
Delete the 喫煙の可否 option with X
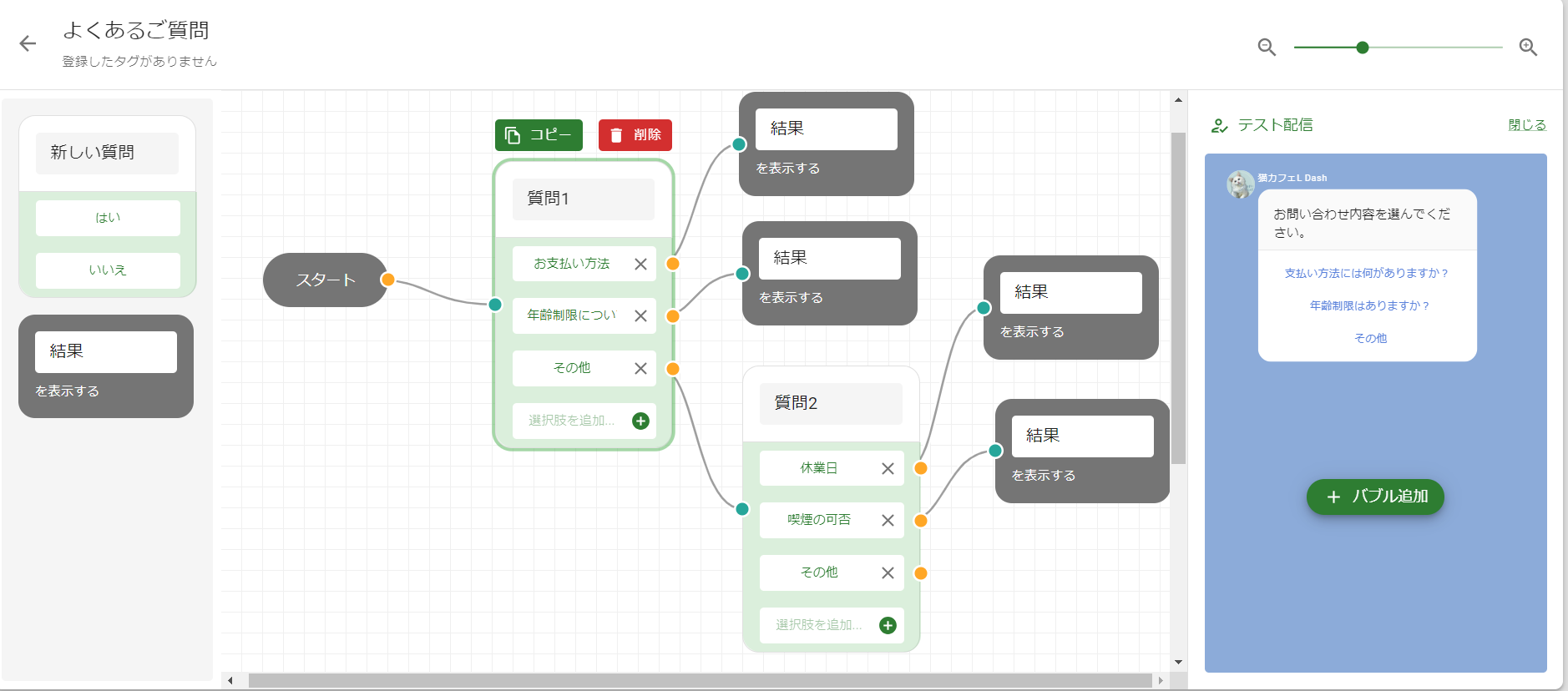tap(888, 520)
